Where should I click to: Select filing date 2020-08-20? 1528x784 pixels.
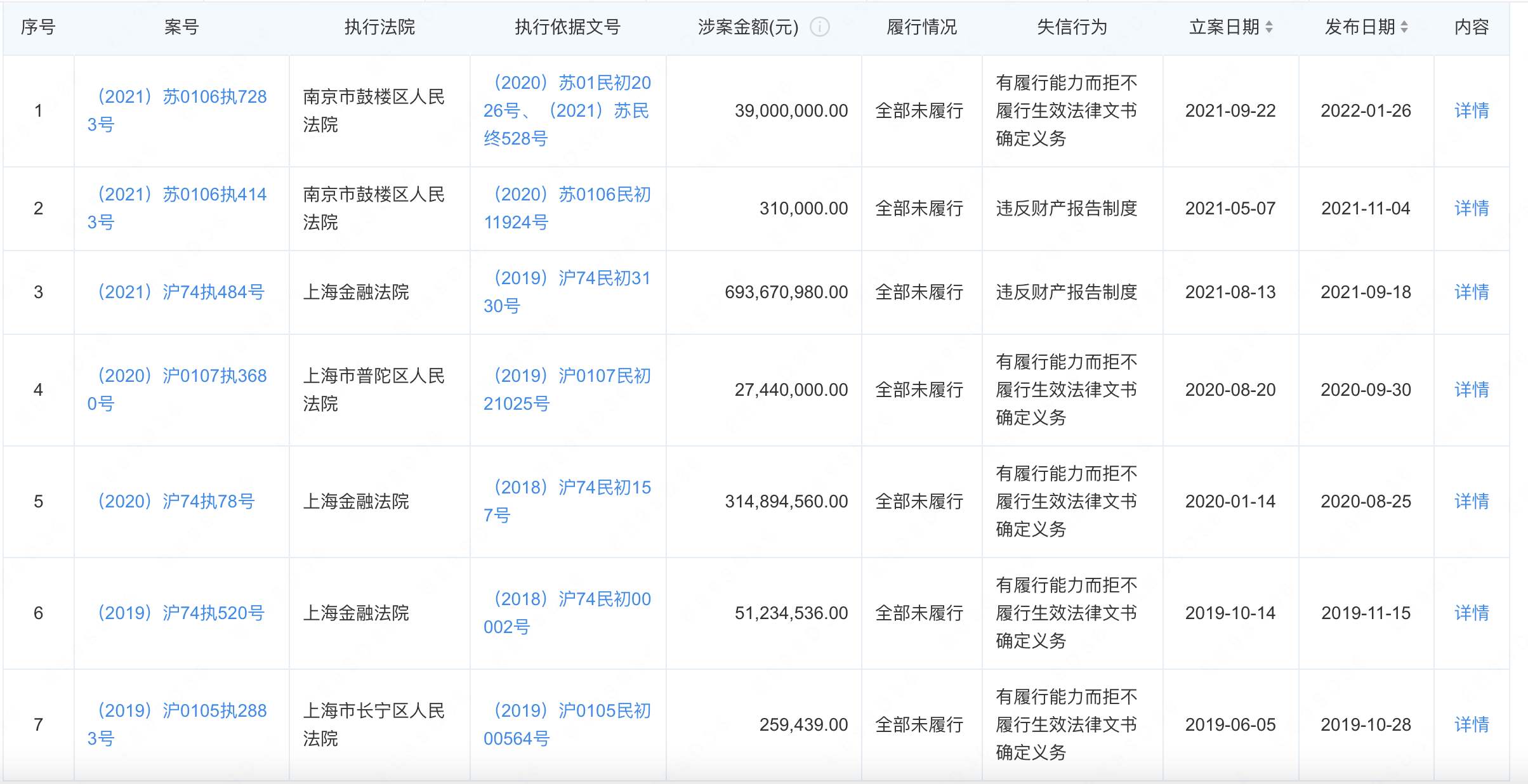tap(1230, 389)
